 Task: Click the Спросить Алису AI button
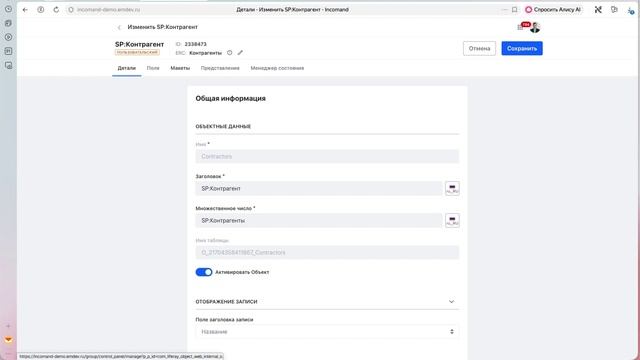(x=553, y=9)
